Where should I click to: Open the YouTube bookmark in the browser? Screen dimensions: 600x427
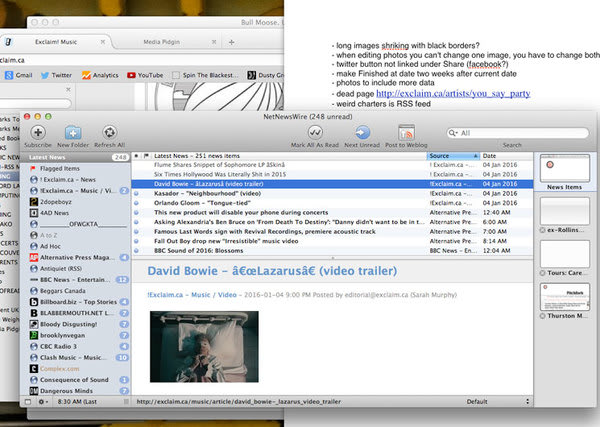click(x=145, y=75)
